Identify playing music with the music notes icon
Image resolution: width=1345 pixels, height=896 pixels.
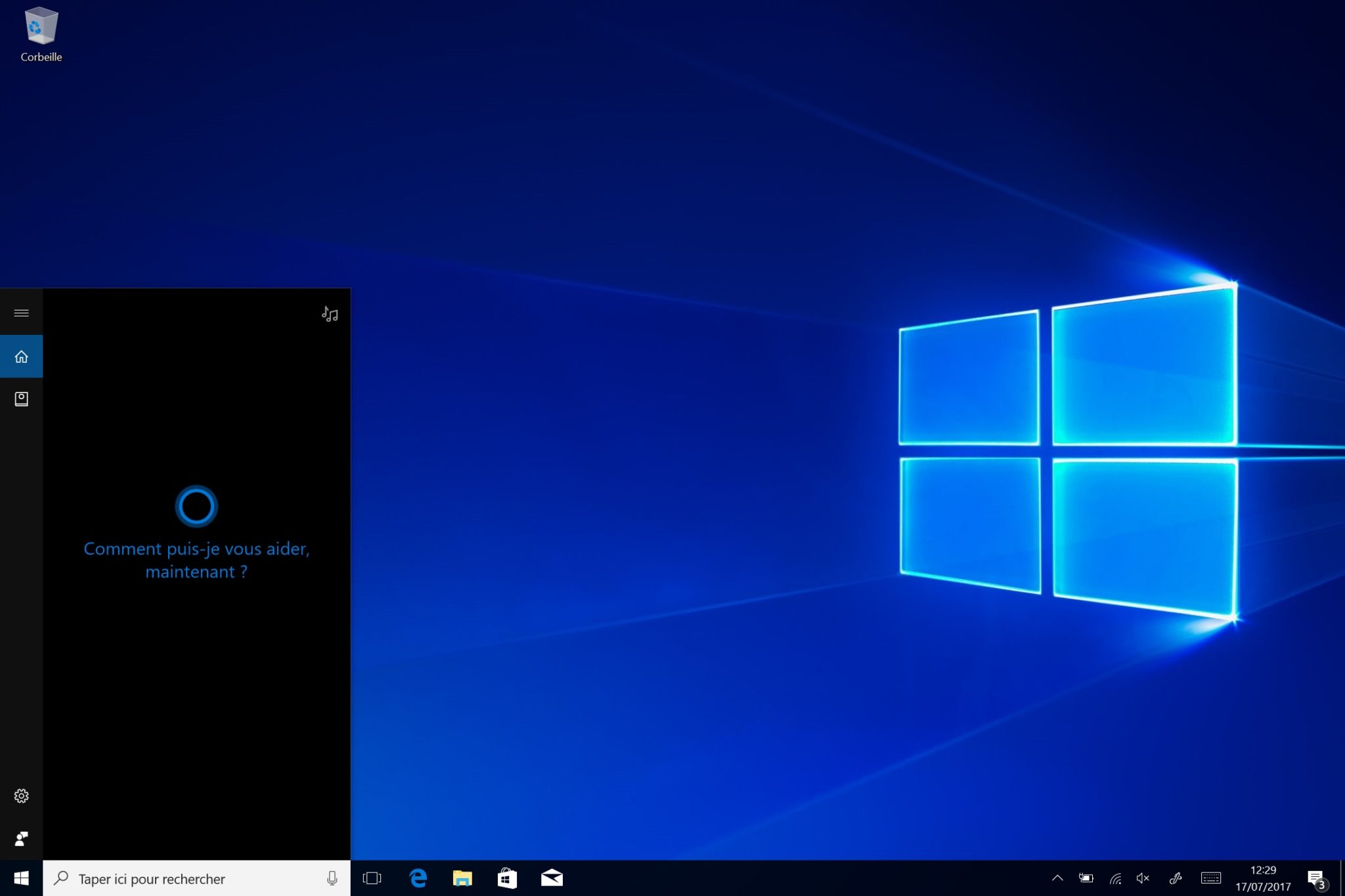coord(330,314)
